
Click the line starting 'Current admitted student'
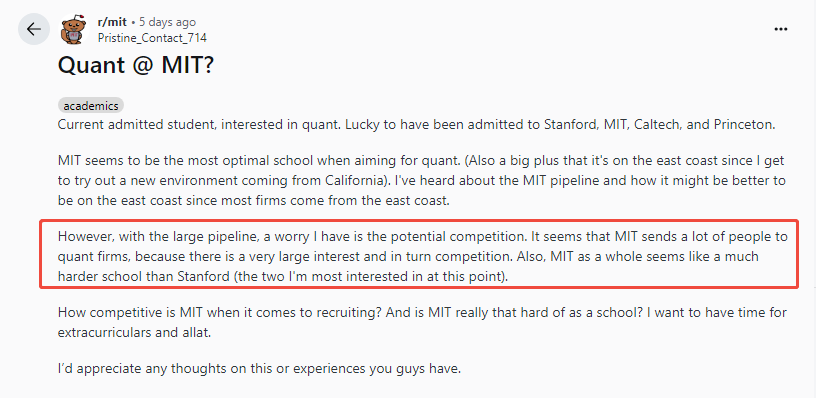pos(417,125)
